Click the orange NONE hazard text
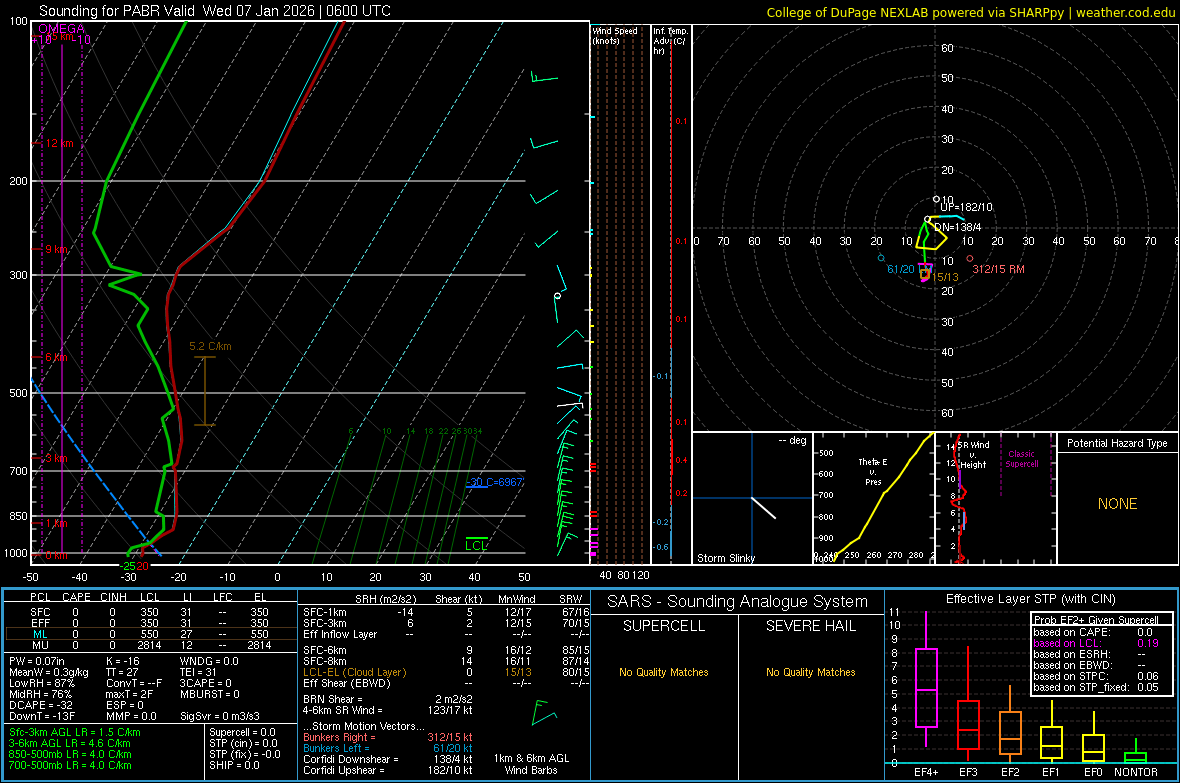 click(1117, 504)
